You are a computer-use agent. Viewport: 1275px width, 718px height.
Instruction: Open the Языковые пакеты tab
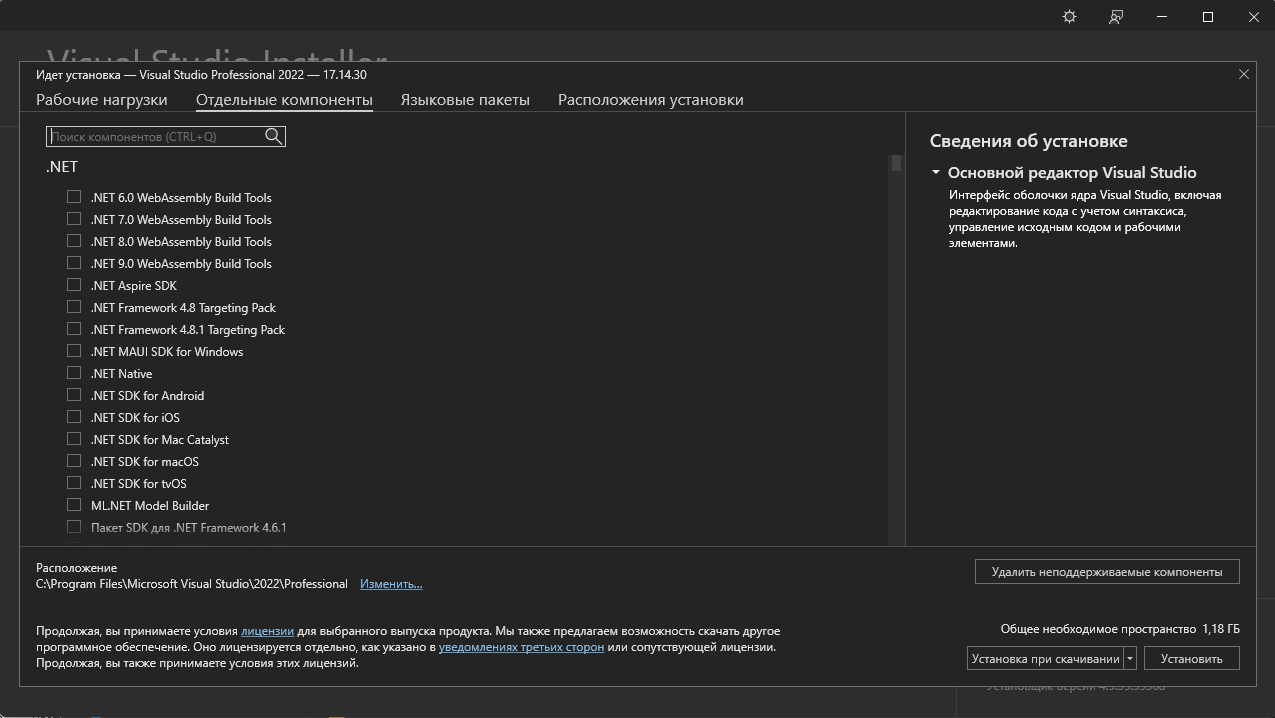tap(465, 100)
